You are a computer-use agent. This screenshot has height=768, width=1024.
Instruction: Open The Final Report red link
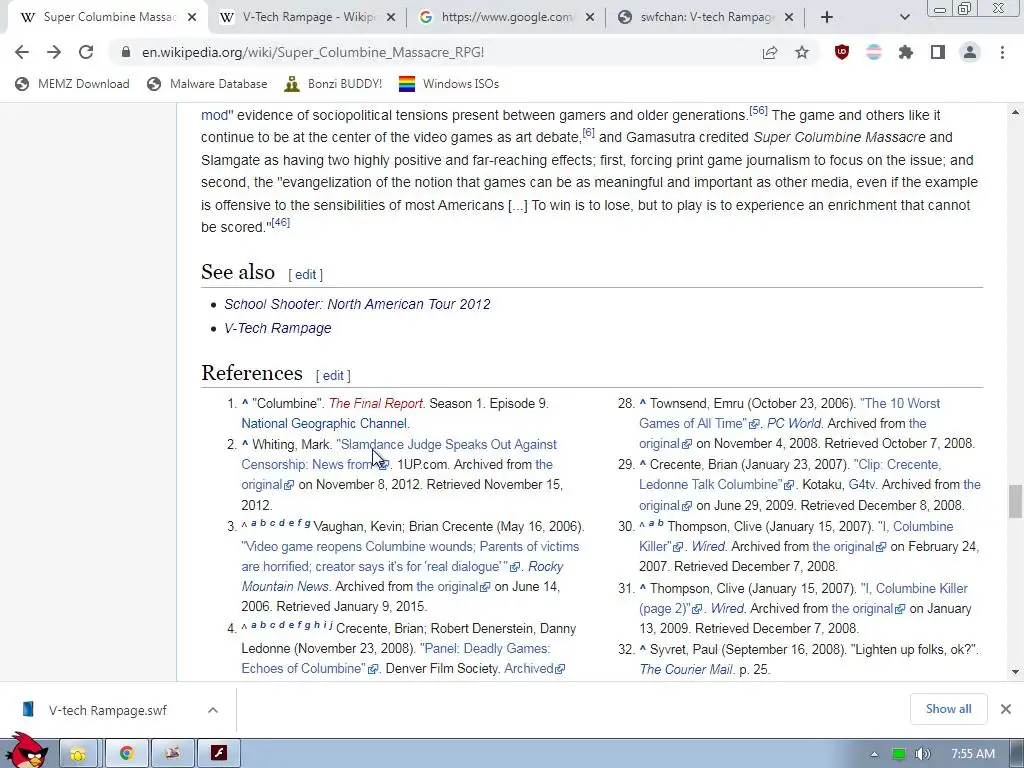[376, 404]
